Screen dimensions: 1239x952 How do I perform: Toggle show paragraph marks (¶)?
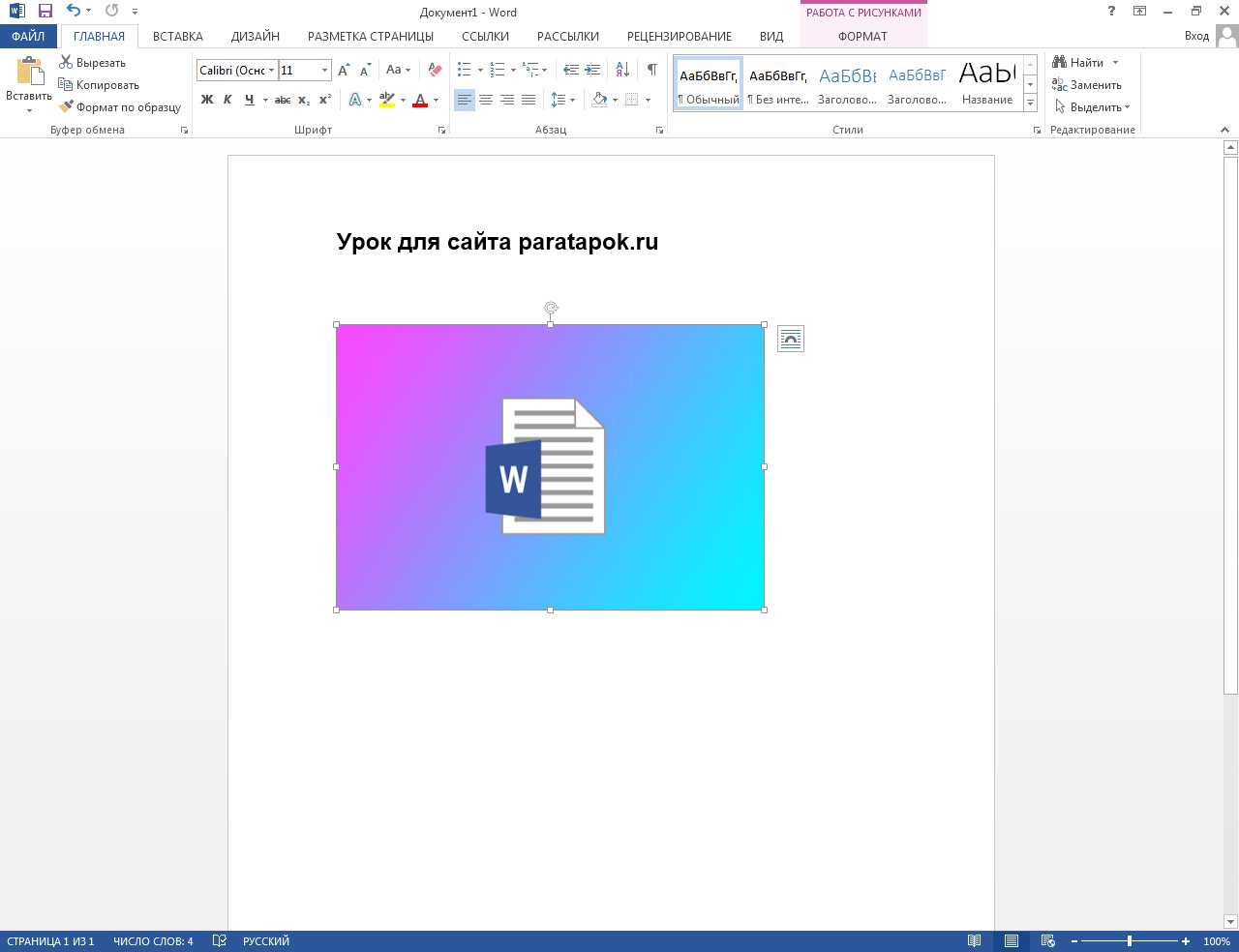point(652,70)
